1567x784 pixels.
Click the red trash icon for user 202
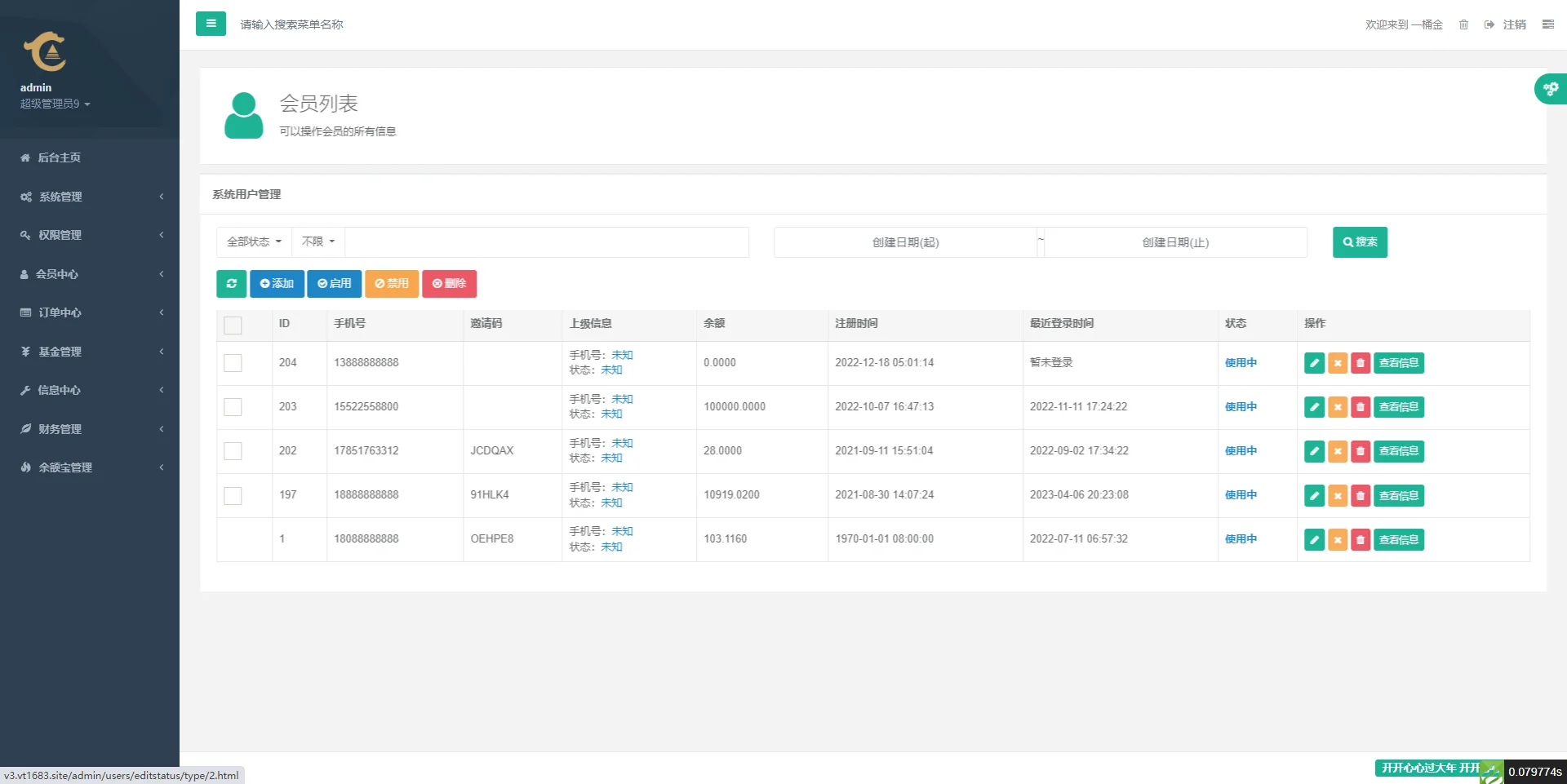pos(1360,451)
